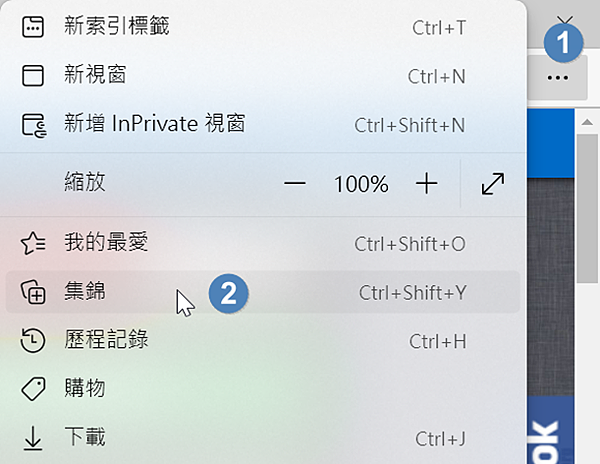
Task: Open 我的最愛 from the menu
Action: click(x=105, y=243)
